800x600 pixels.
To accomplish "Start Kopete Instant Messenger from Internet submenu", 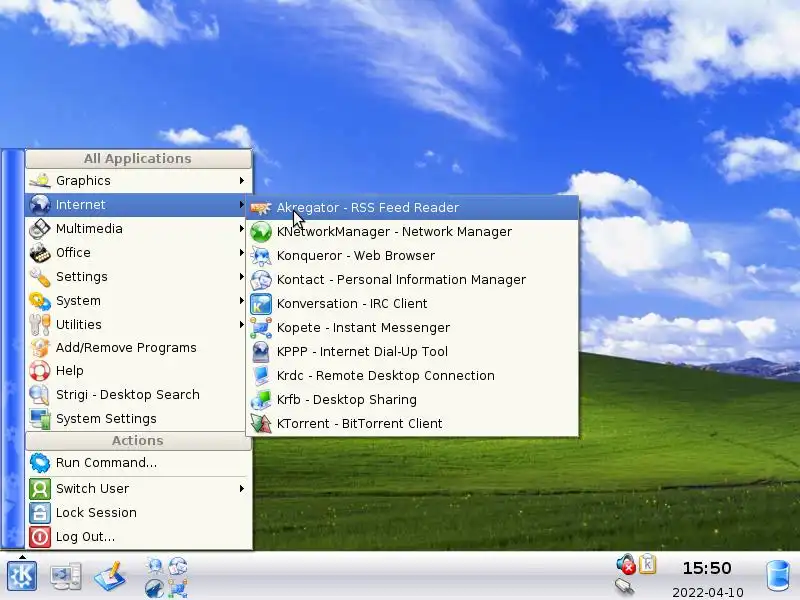I will (x=412, y=328).
